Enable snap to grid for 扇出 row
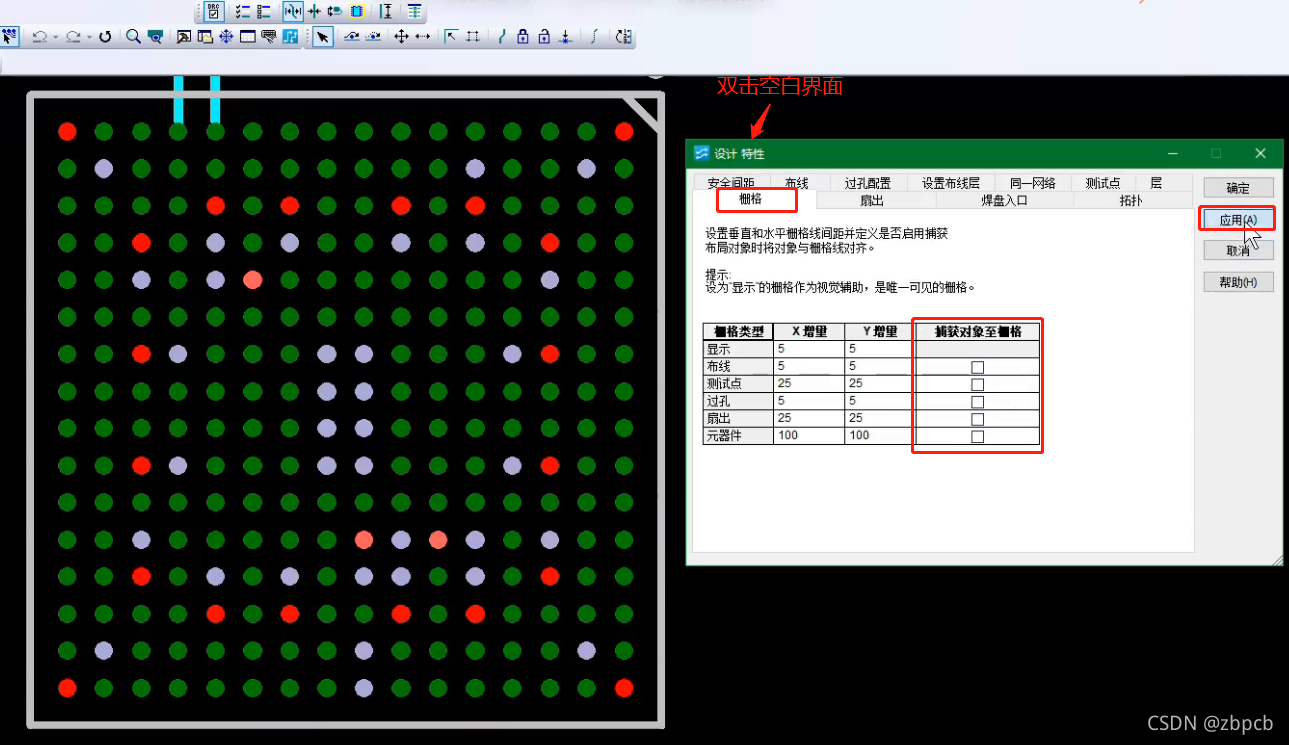Screen dimensions: 1289x745 click(977, 419)
